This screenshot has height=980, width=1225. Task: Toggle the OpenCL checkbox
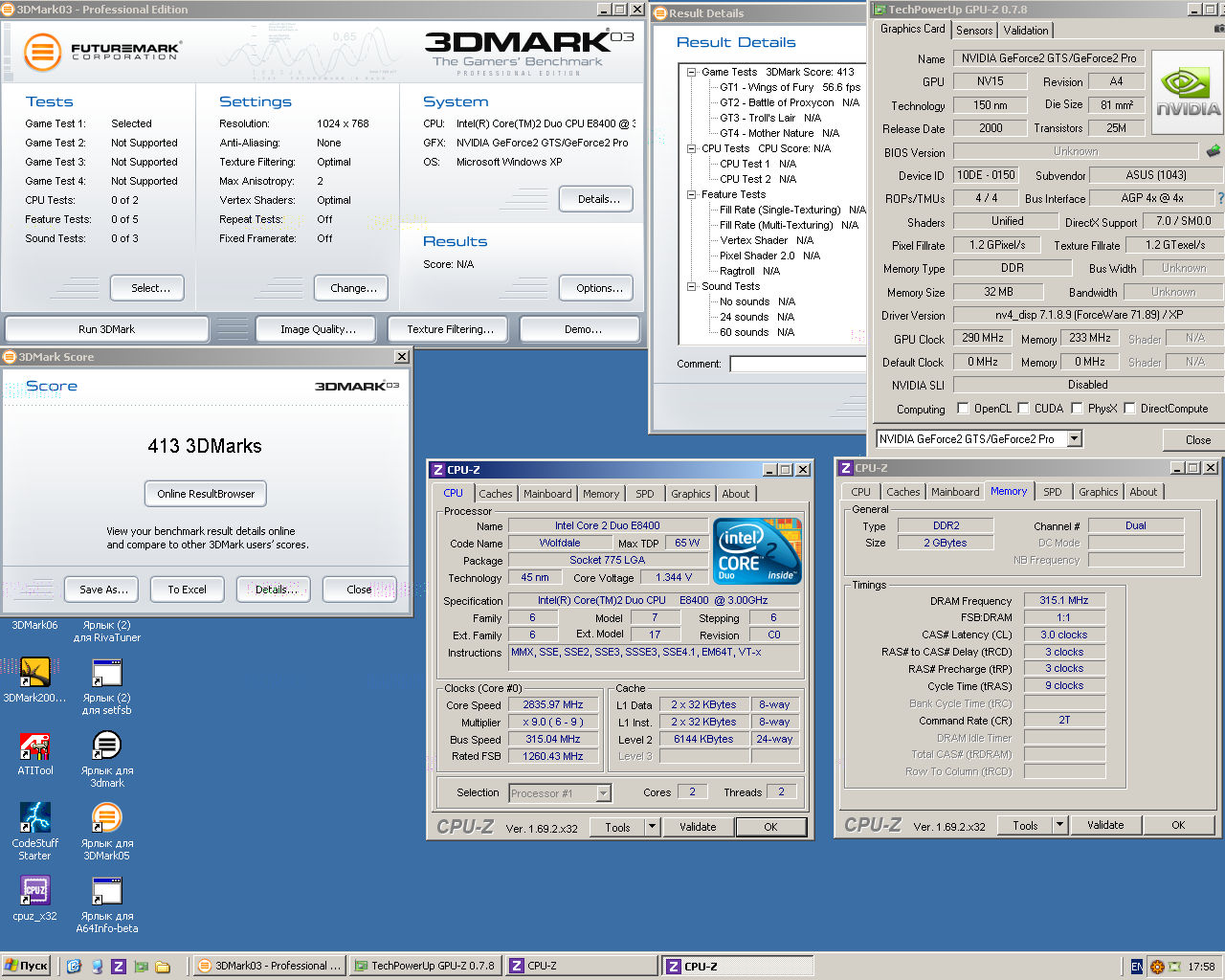tap(963, 408)
